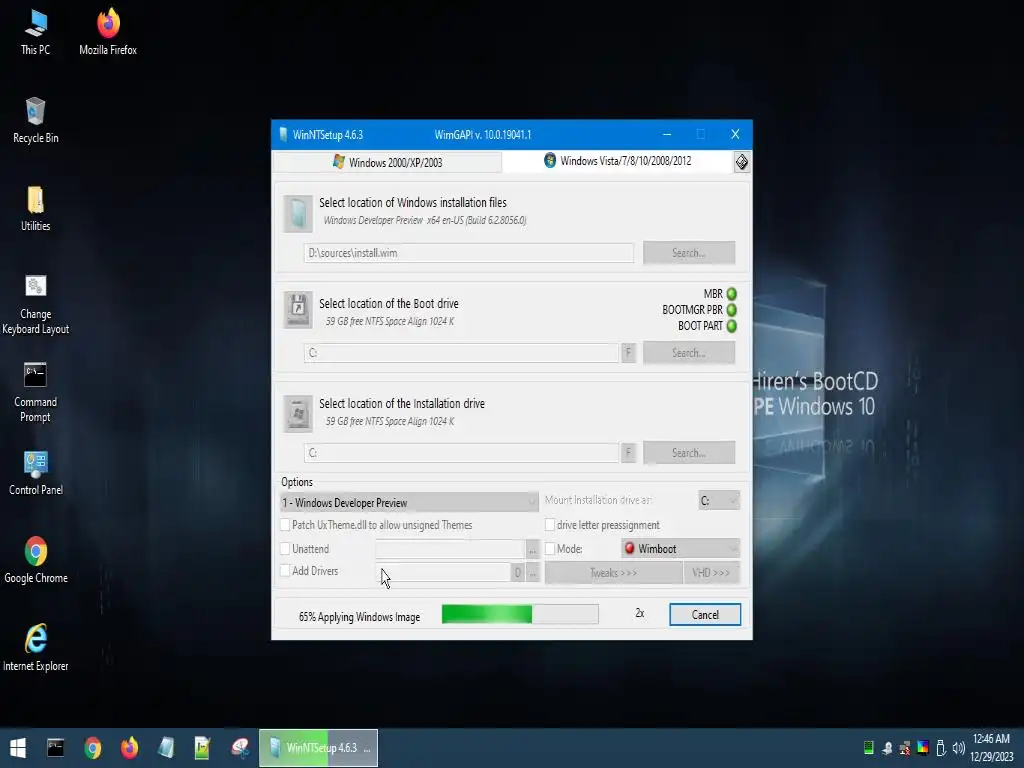The width and height of the screenshot is (1024, 768).
Task: Click F button next to Boot drive
Action: pyautogui.click(x=628, y=353)
